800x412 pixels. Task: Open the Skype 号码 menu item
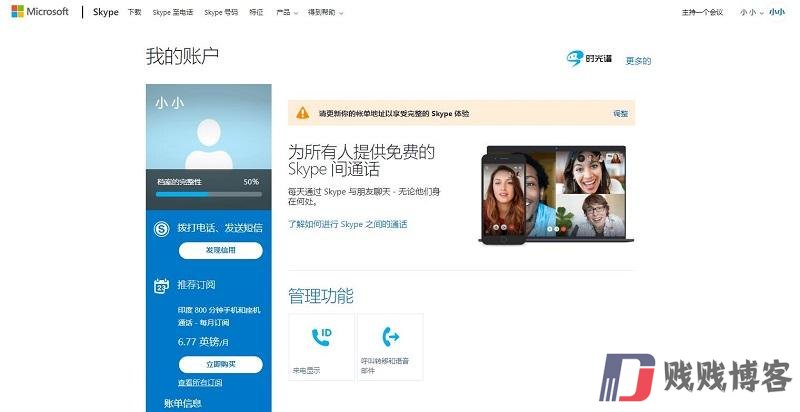point(221,12)
